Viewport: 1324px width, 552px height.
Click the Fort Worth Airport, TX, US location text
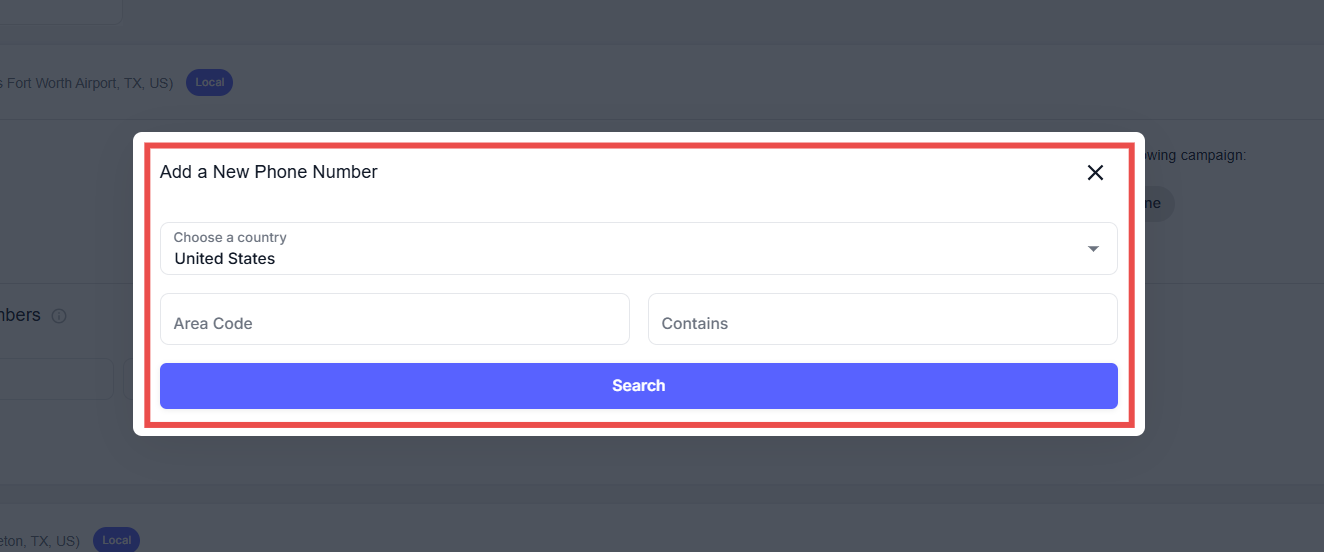tap(87, 83)
